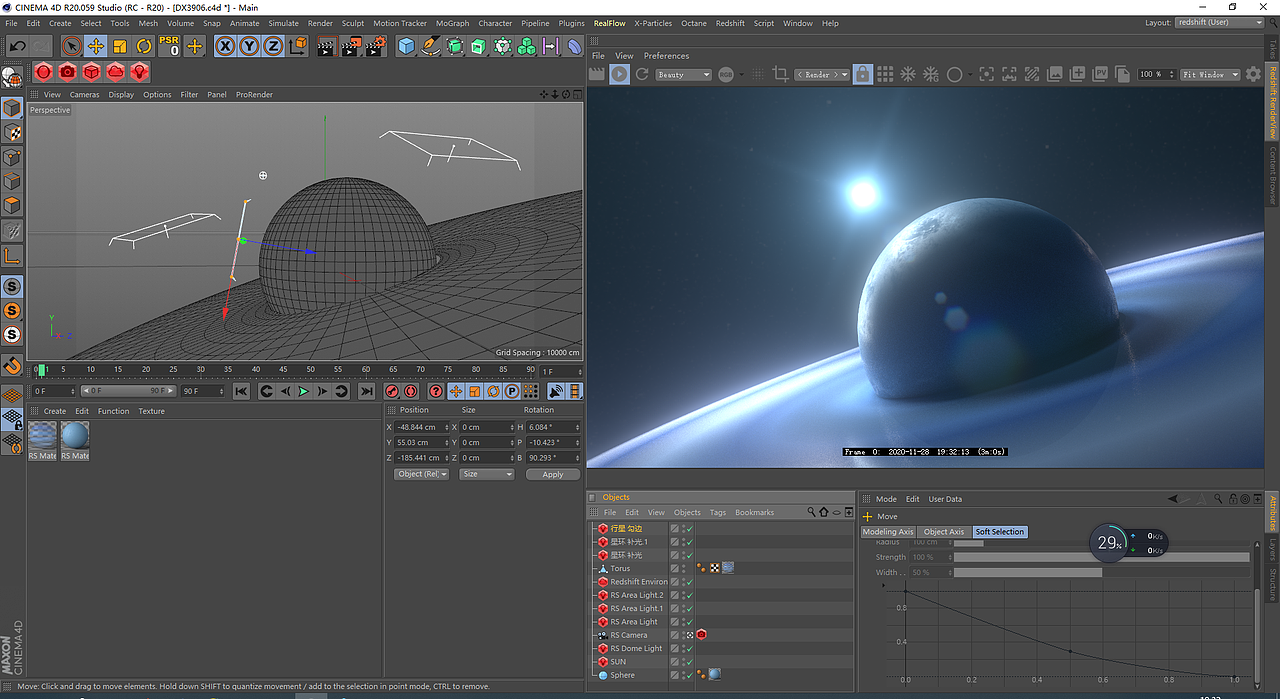Click the RenderView refresh icon

click(x=642, y=74)
